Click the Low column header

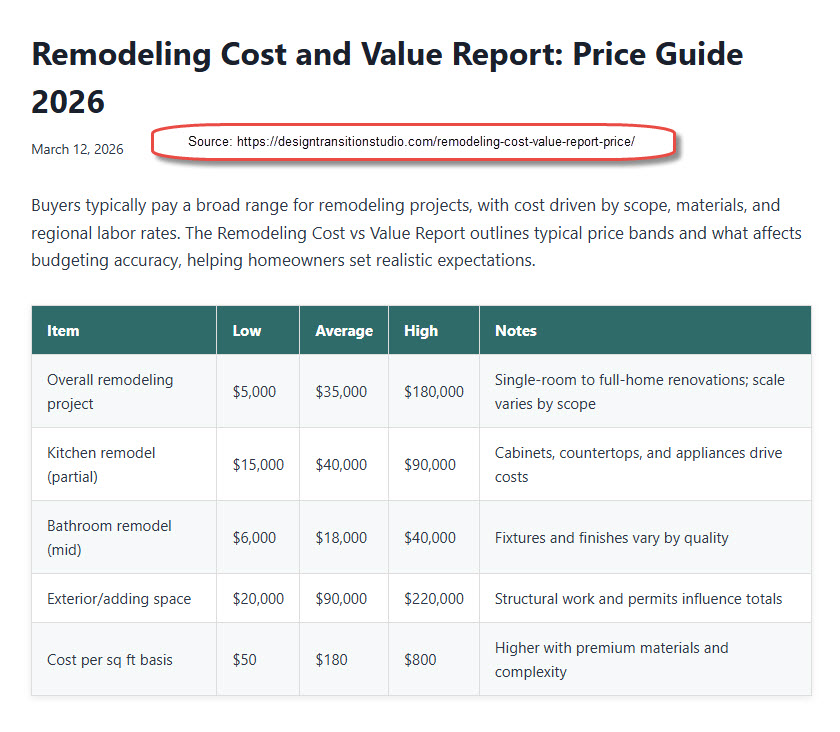pyautogui.click(x=247, y=330)
